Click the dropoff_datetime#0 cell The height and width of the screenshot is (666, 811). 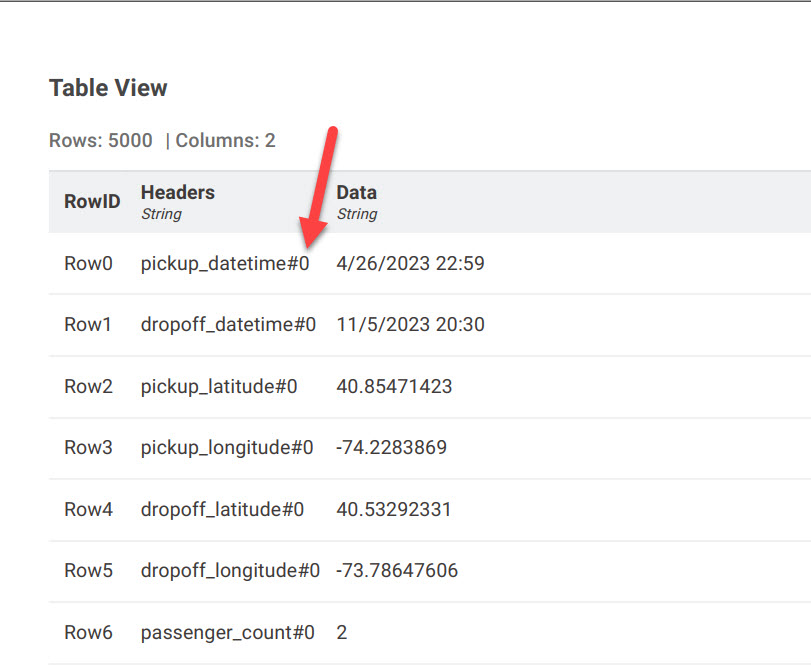click(x=228, y=324)
